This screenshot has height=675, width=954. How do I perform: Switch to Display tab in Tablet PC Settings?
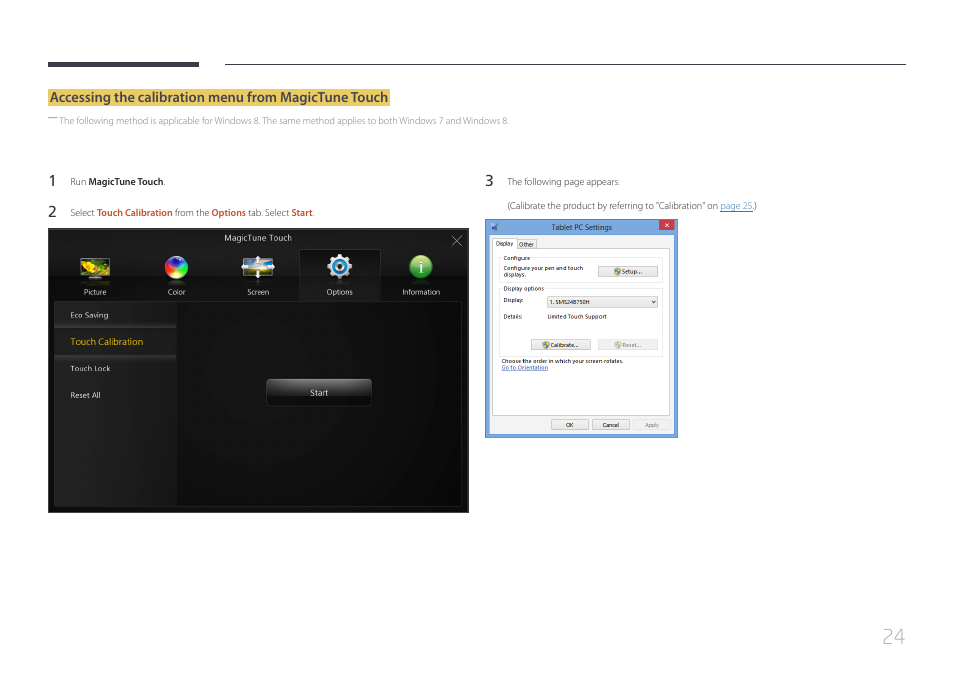[x=504, y=243]
